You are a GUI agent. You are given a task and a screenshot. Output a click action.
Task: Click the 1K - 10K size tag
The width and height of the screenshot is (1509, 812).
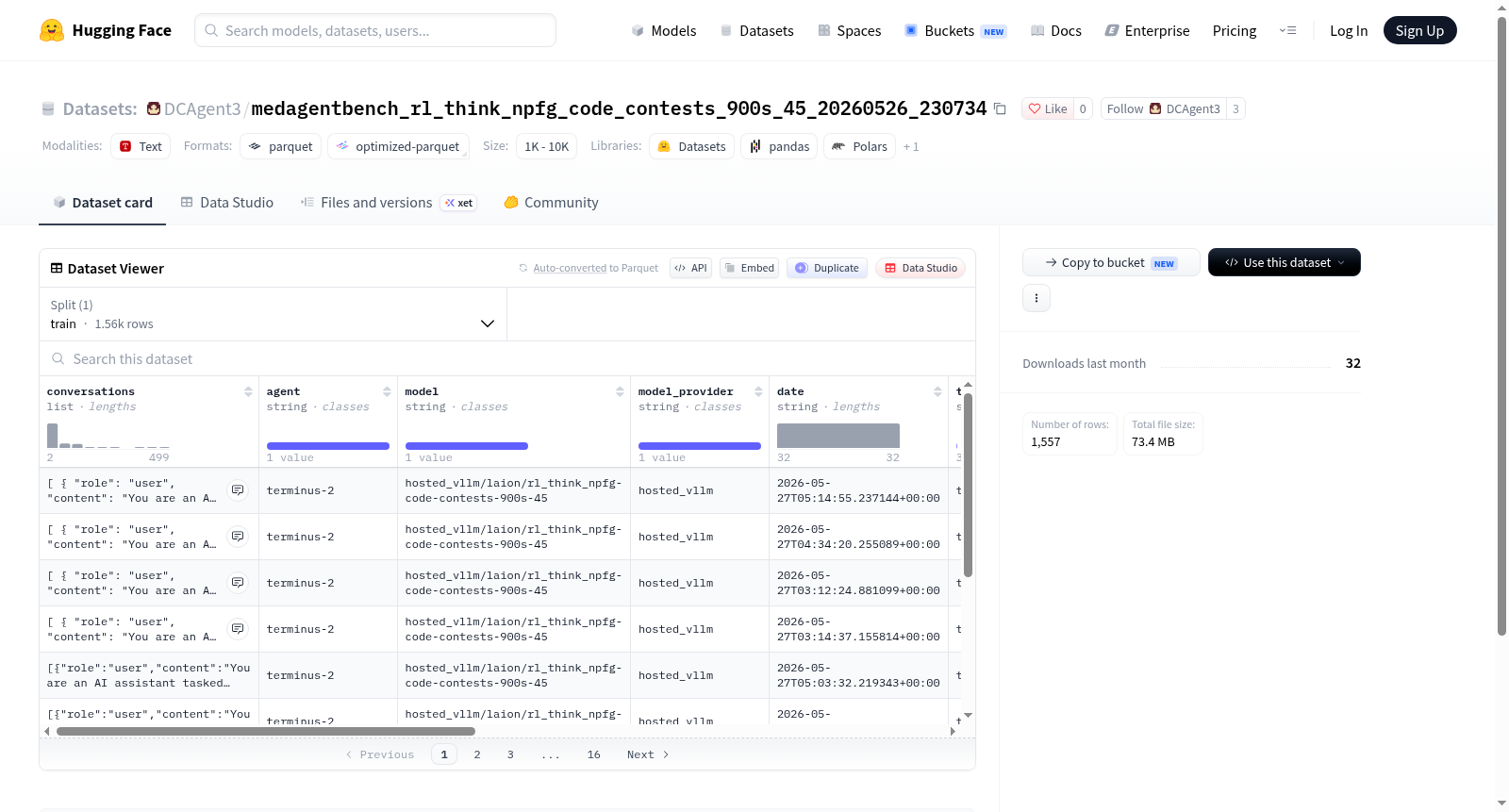(546, 146)
